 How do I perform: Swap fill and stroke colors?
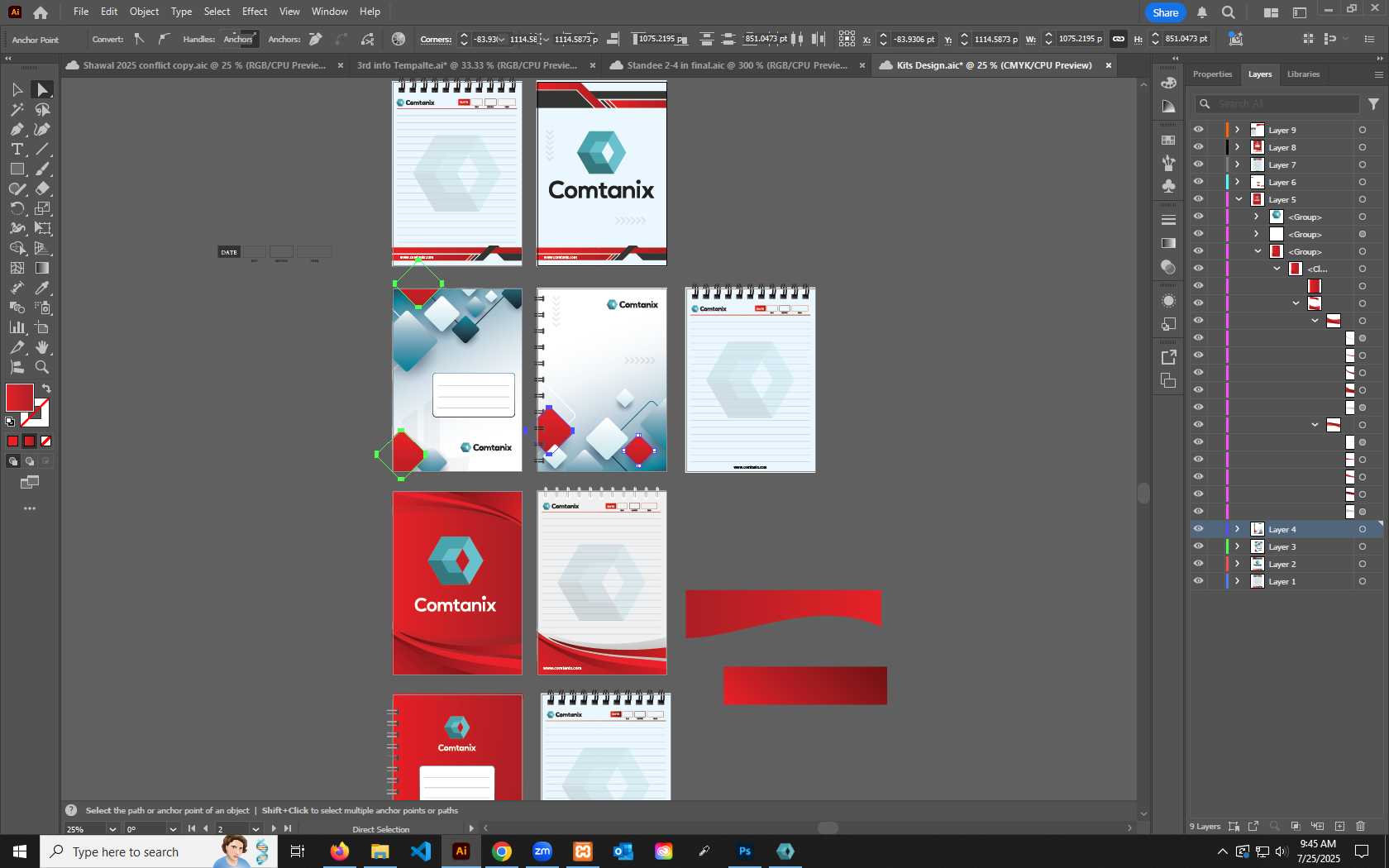pyautogui.click(x=46, y=389)
